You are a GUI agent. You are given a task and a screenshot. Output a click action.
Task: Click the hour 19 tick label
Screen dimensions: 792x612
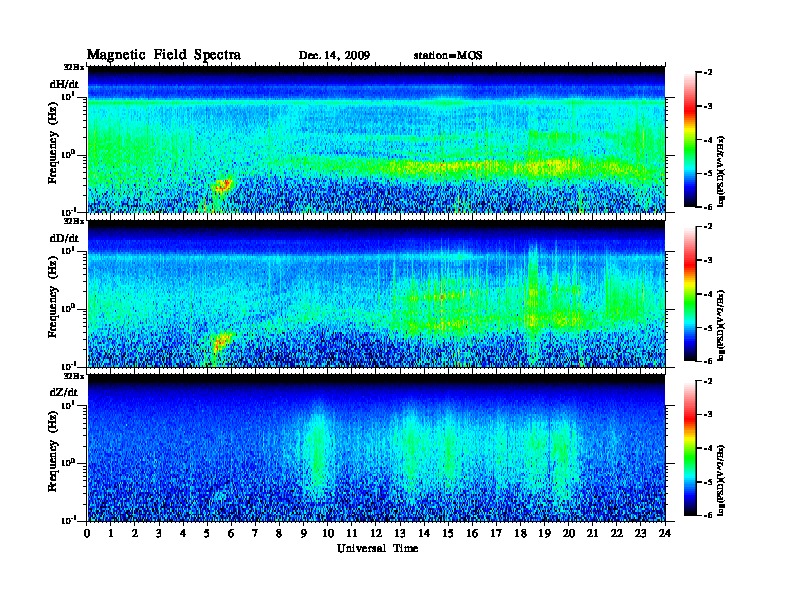click(544, 533)
